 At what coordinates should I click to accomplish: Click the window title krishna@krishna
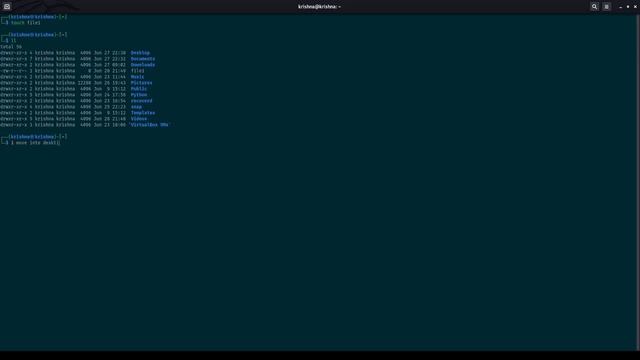pos(319,7)
